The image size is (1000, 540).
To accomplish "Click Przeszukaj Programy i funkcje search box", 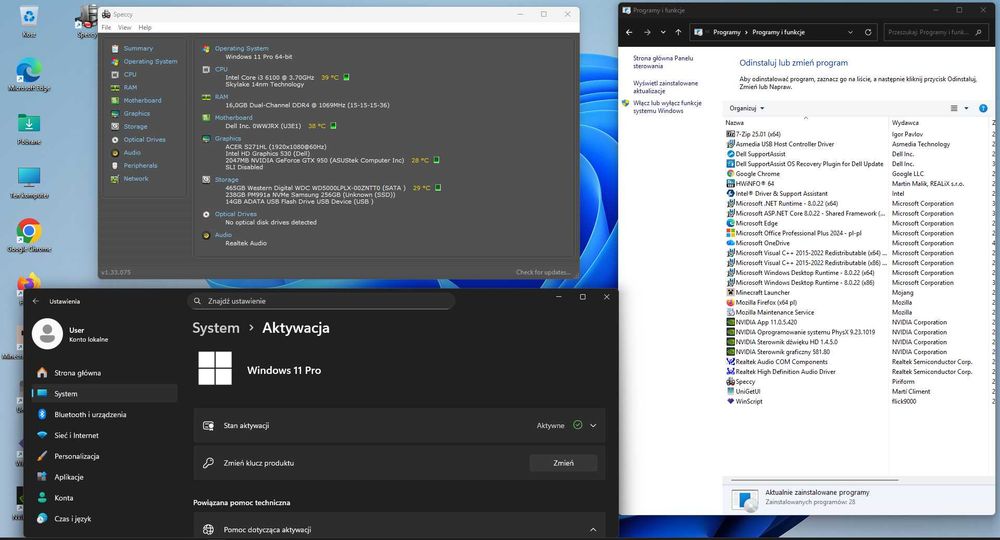I will coord(934,32).
